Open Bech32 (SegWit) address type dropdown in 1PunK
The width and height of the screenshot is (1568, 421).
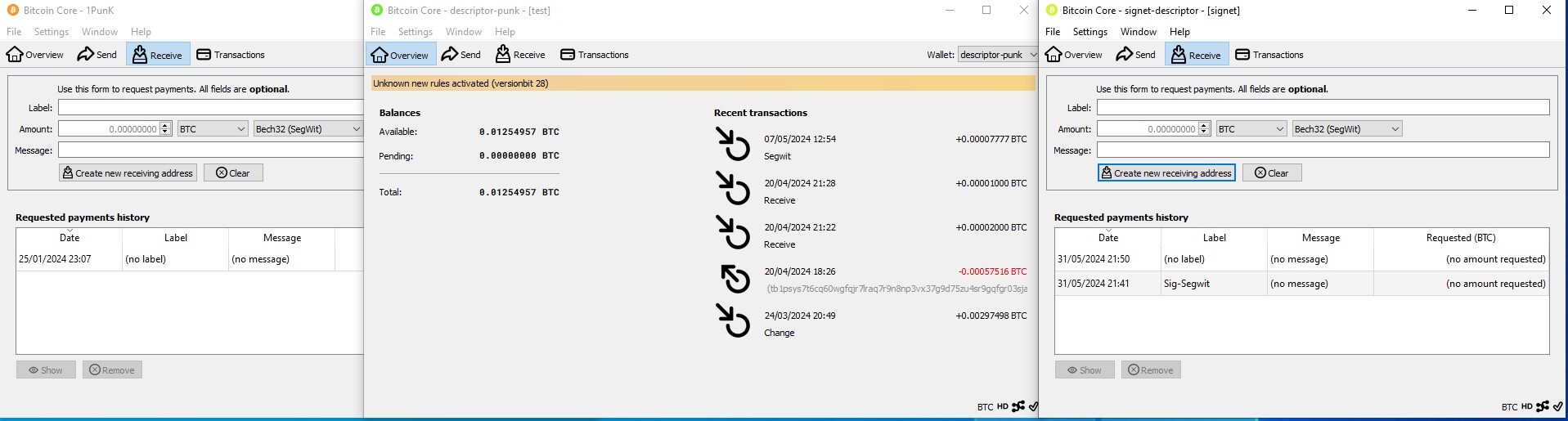(x=308, y=129)
